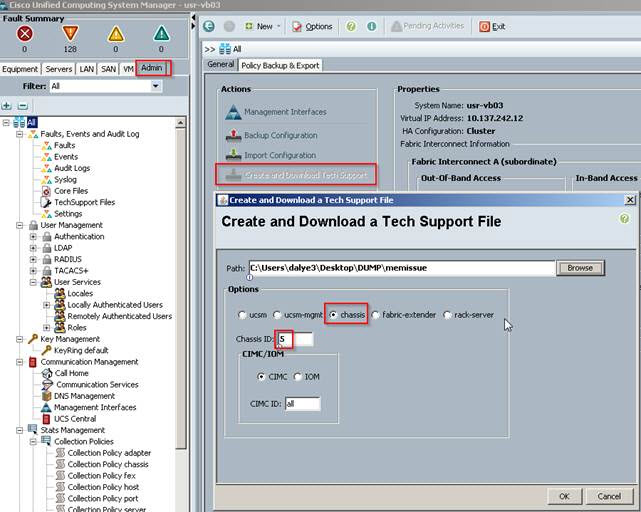Open the TechSupport Files tree node

(x=77, y=202)
